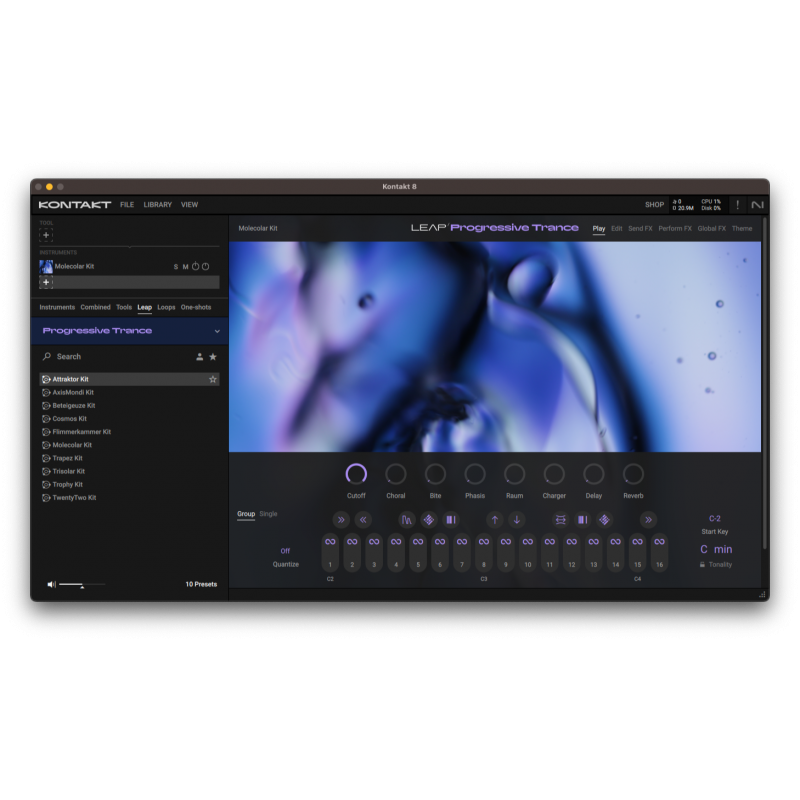Screen dimensions: 800x800
Task: Switch pad mode to Group
Action: [246, 514]
